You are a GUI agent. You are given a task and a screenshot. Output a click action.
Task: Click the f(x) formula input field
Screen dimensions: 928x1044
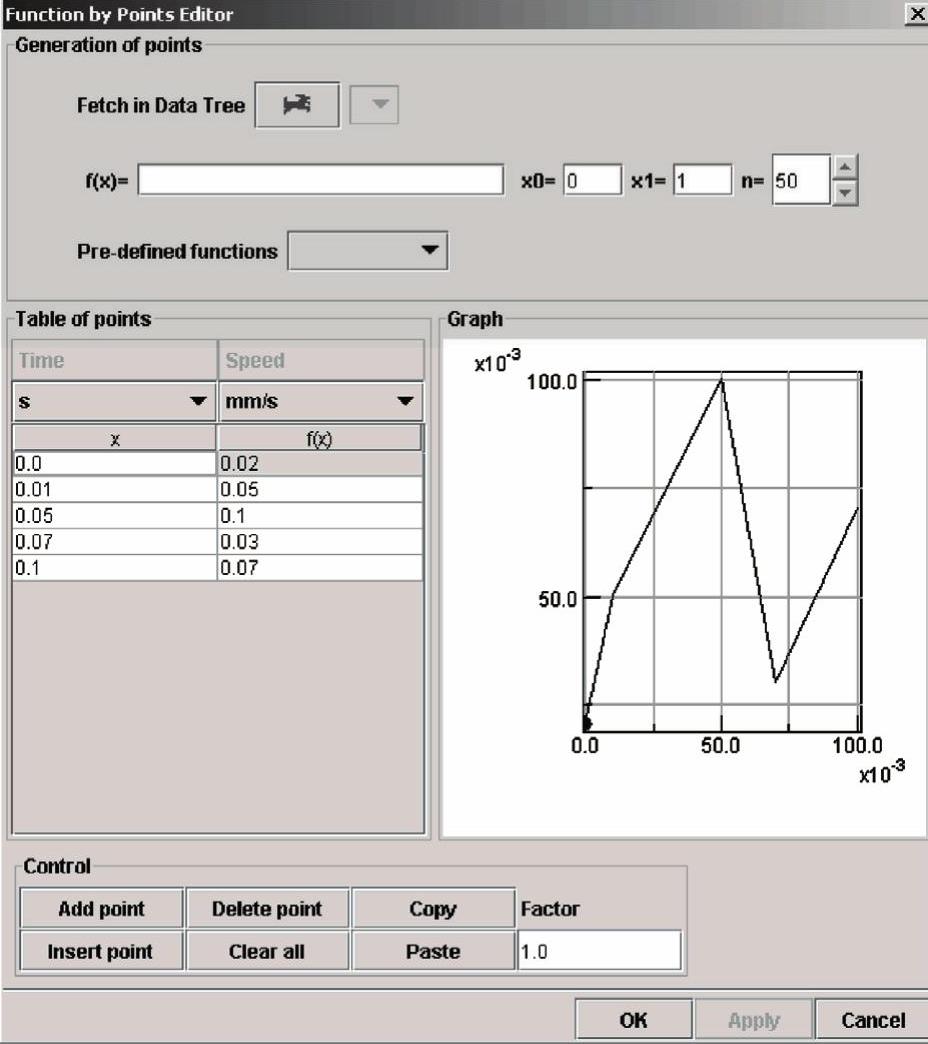[x=320, y=180]
